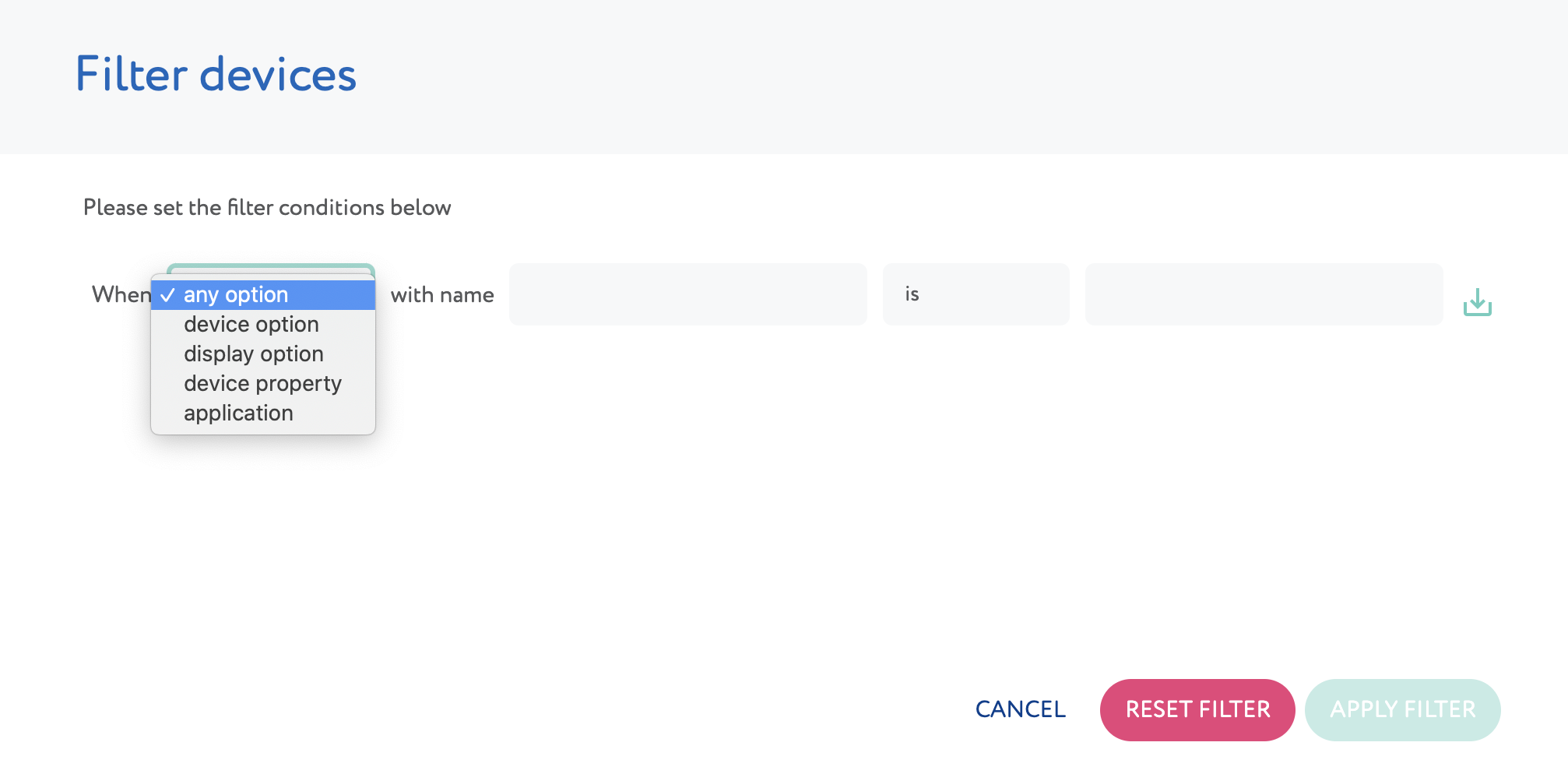Open the 'is' comparison operator dropdown
Screen dimensions: 1568x774
tap(976, 294)
